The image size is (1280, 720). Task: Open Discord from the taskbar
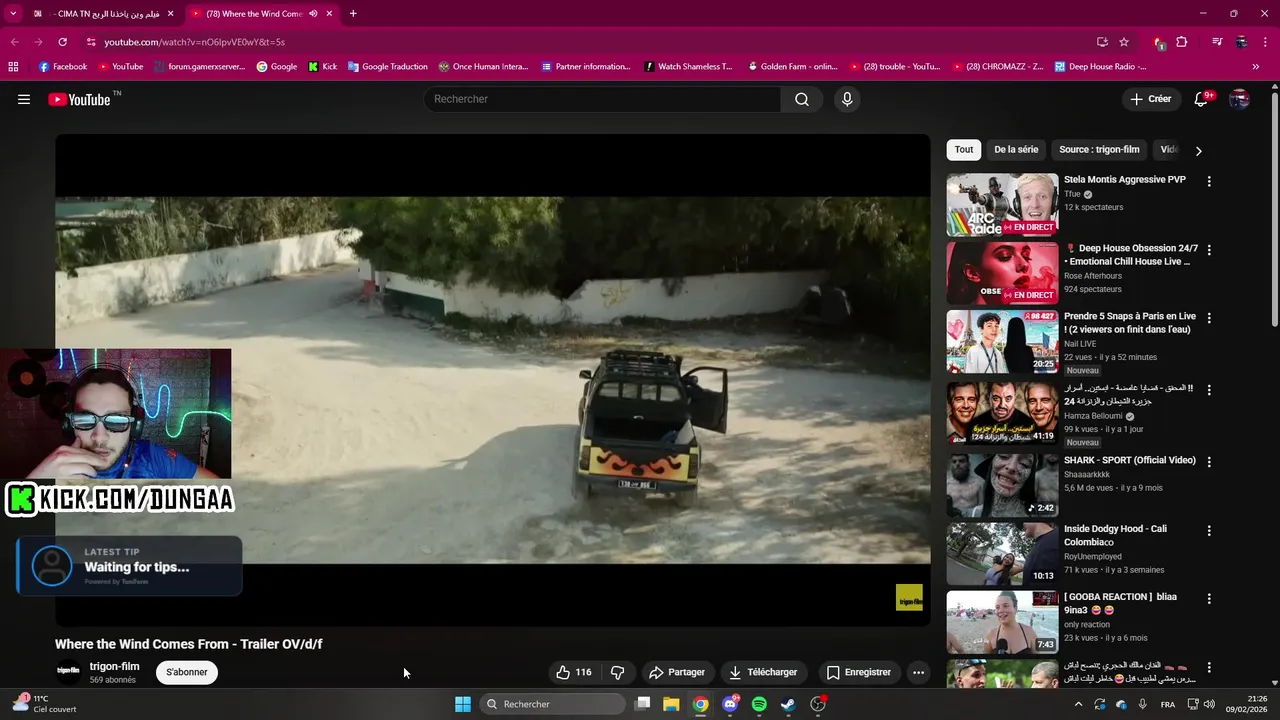tap(730, 704)
